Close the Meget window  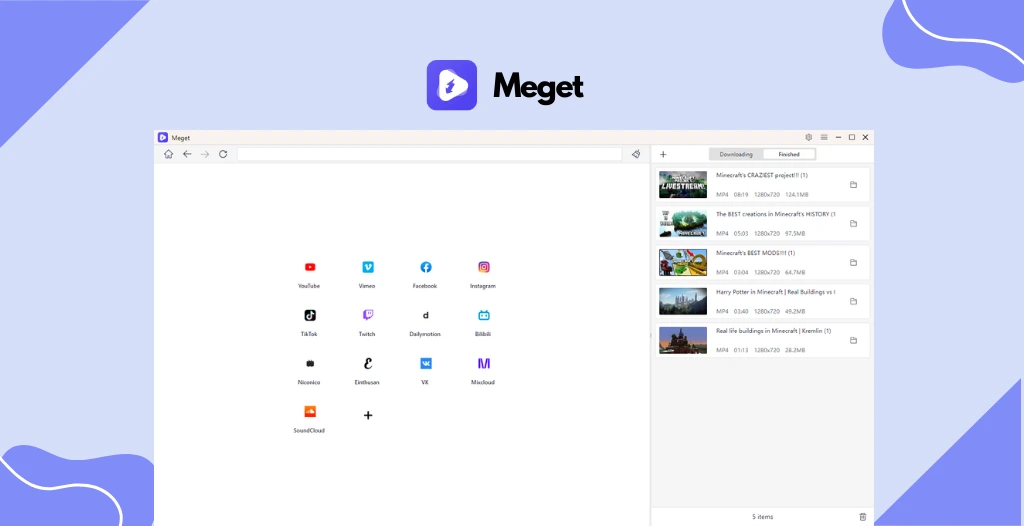[x=865, y=137]
